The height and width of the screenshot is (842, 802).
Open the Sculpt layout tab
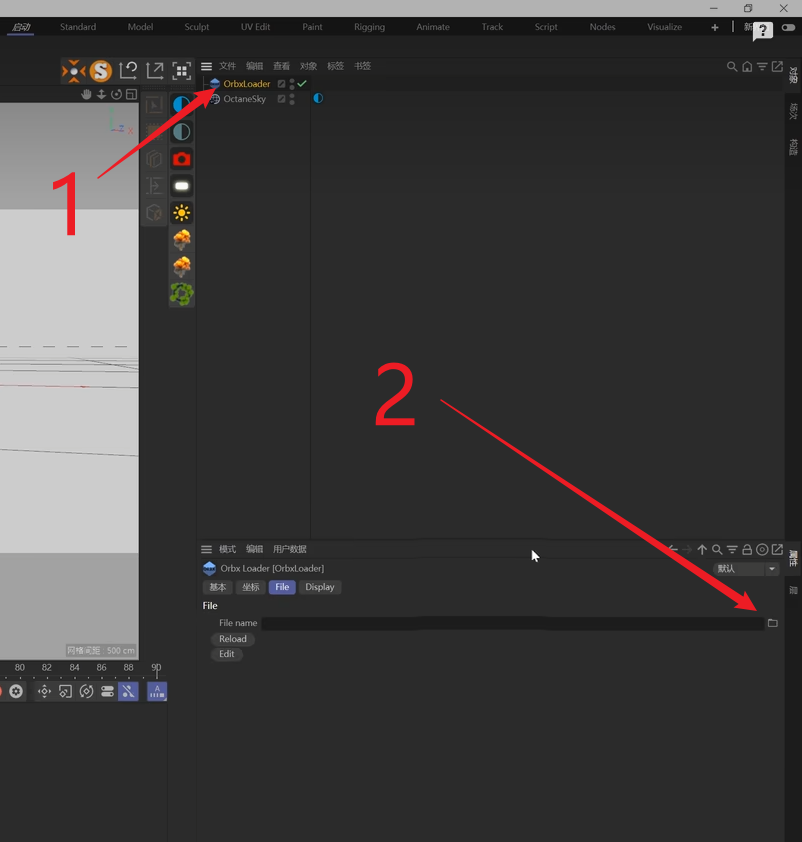click(x=197, y=27)
